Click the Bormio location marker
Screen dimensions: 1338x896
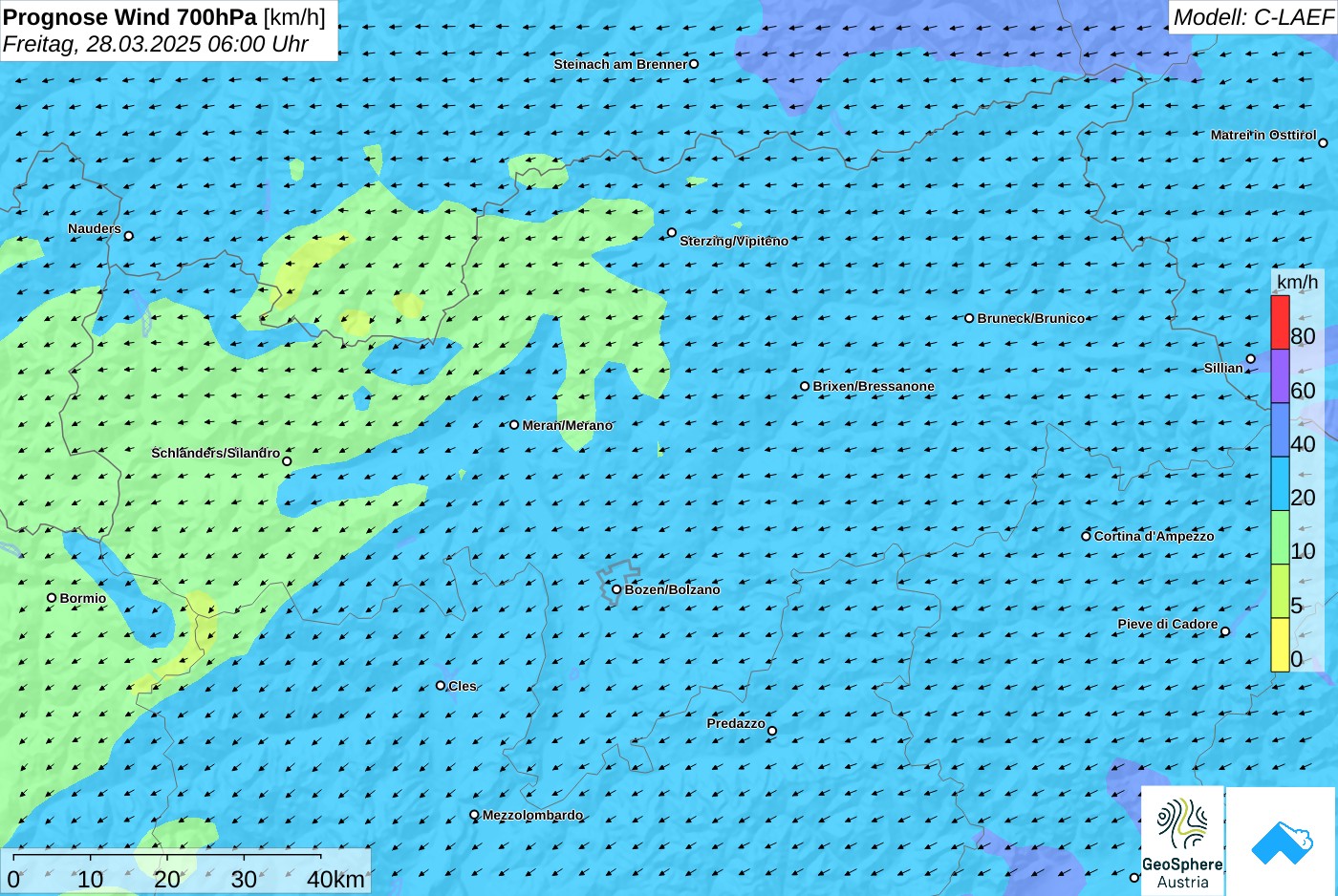[x=52, y=598]
